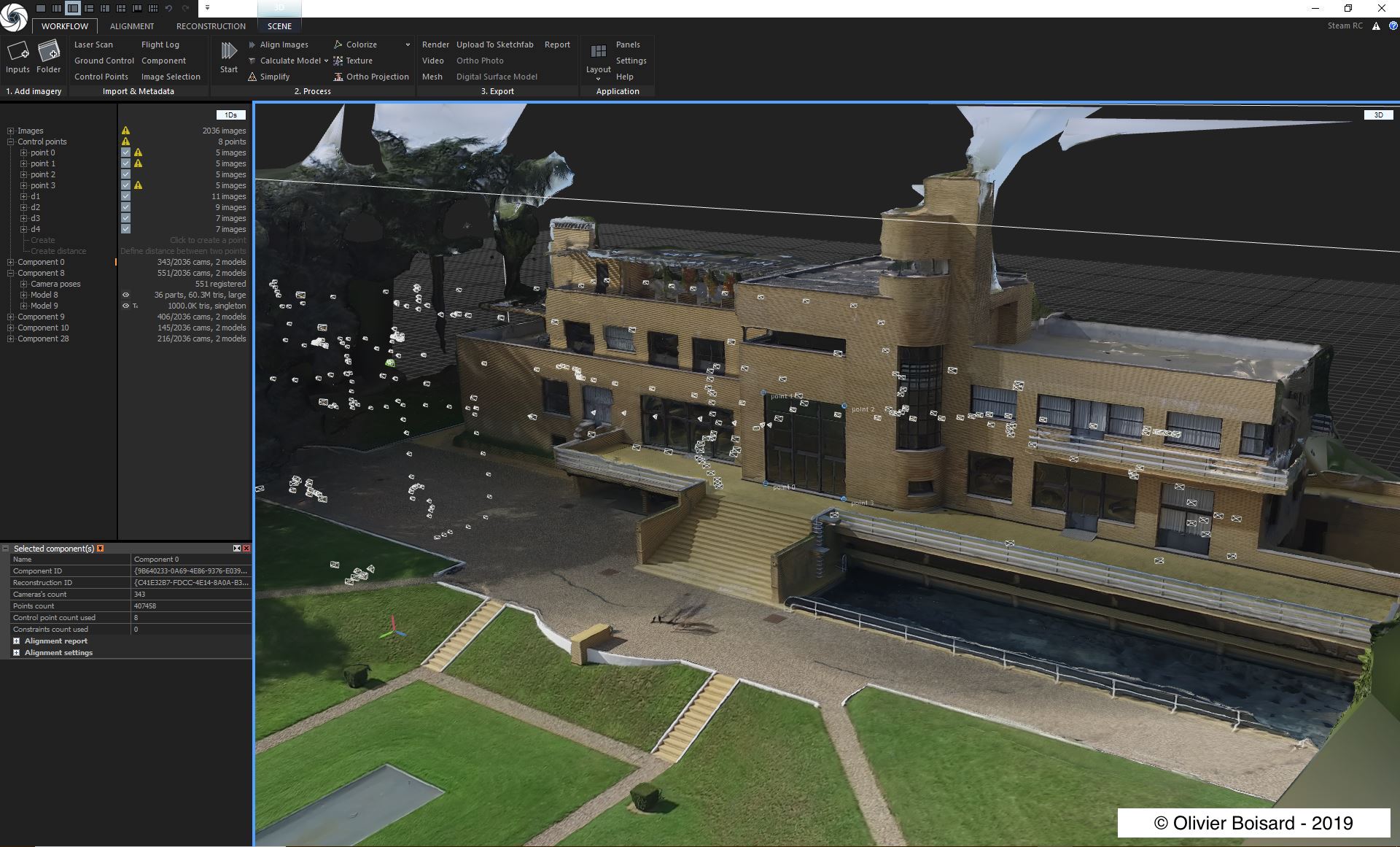Screen dimensions: 1400x847
Task: Click the Texture icon
Action: click(338, 61)
